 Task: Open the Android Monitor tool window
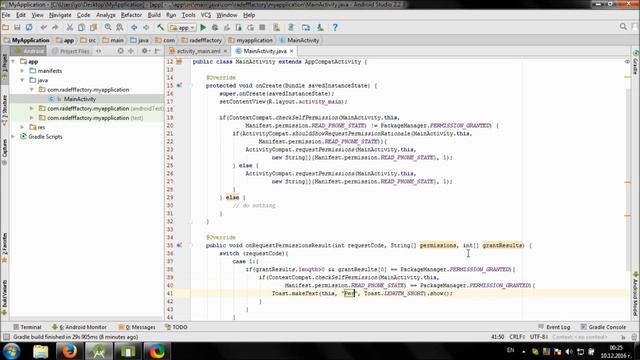80,327
